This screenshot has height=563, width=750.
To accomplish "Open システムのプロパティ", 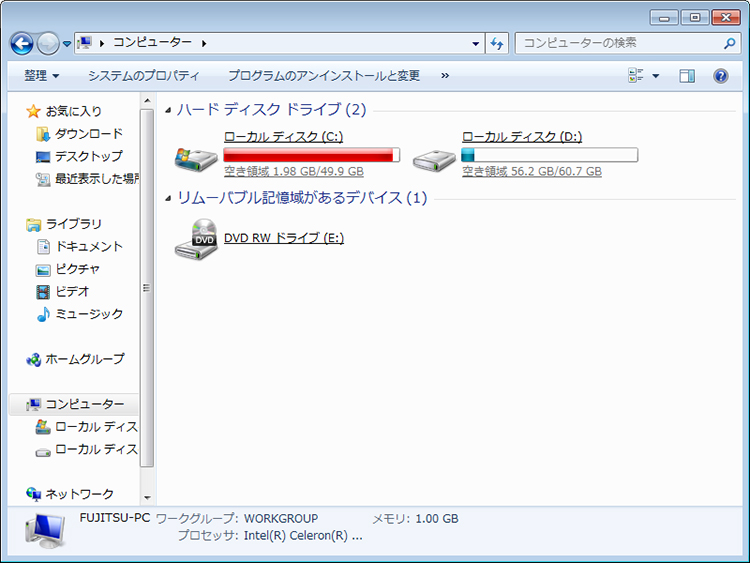I will click(143, 76).
